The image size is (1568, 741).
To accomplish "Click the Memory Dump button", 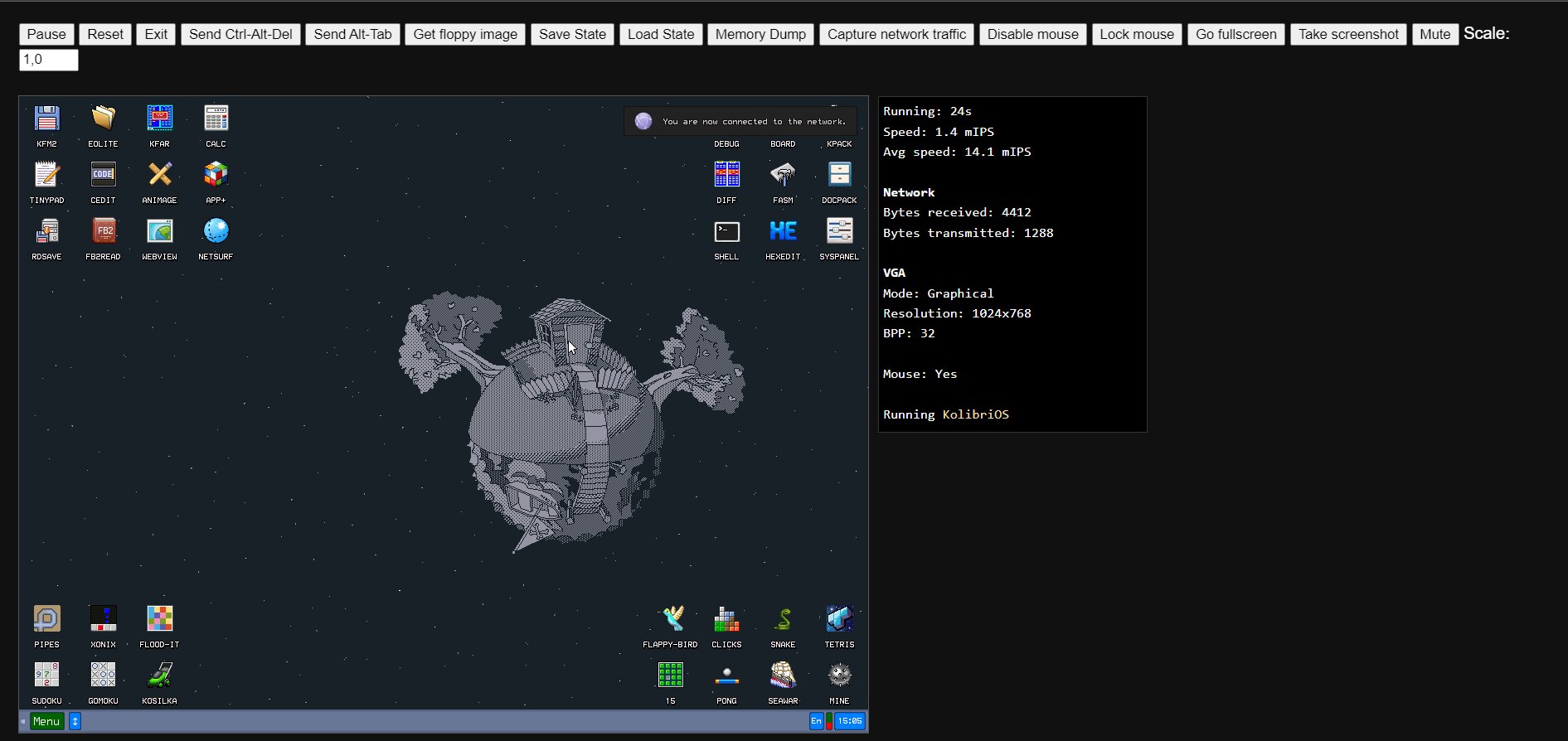I will click(760, 34).
